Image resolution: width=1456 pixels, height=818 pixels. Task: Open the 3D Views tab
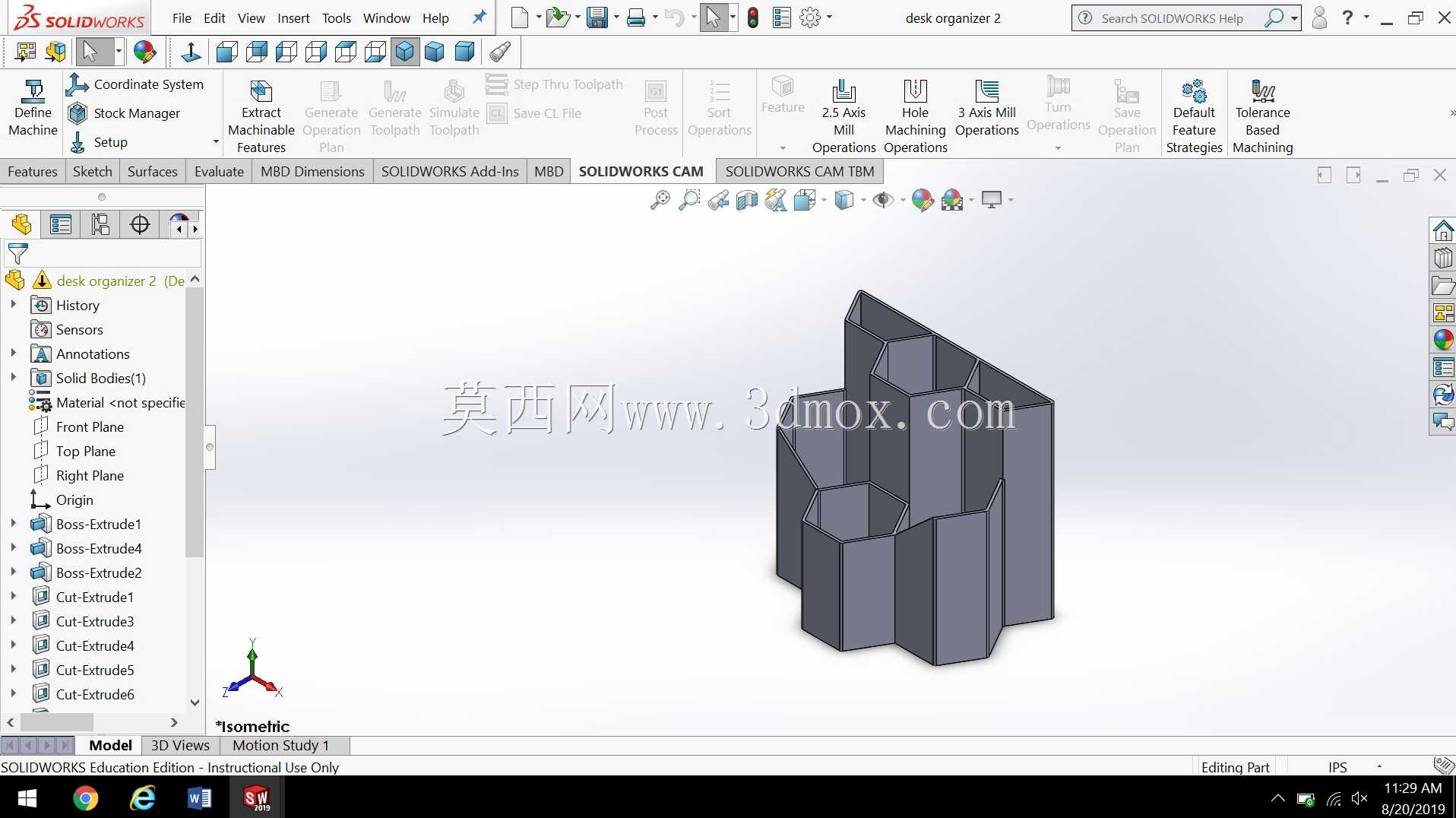point(180,745)
